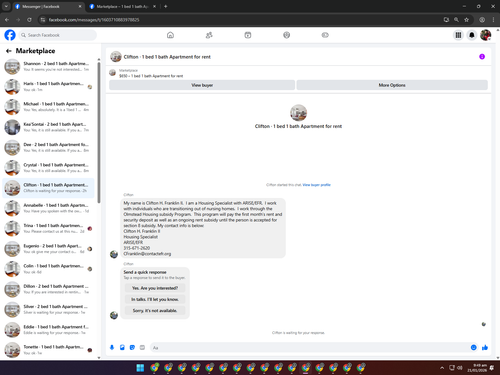Image resolution: width=500 pixels, height=375 pixels.
Task: Click the More Options button
Action: [x=392, y=85]
